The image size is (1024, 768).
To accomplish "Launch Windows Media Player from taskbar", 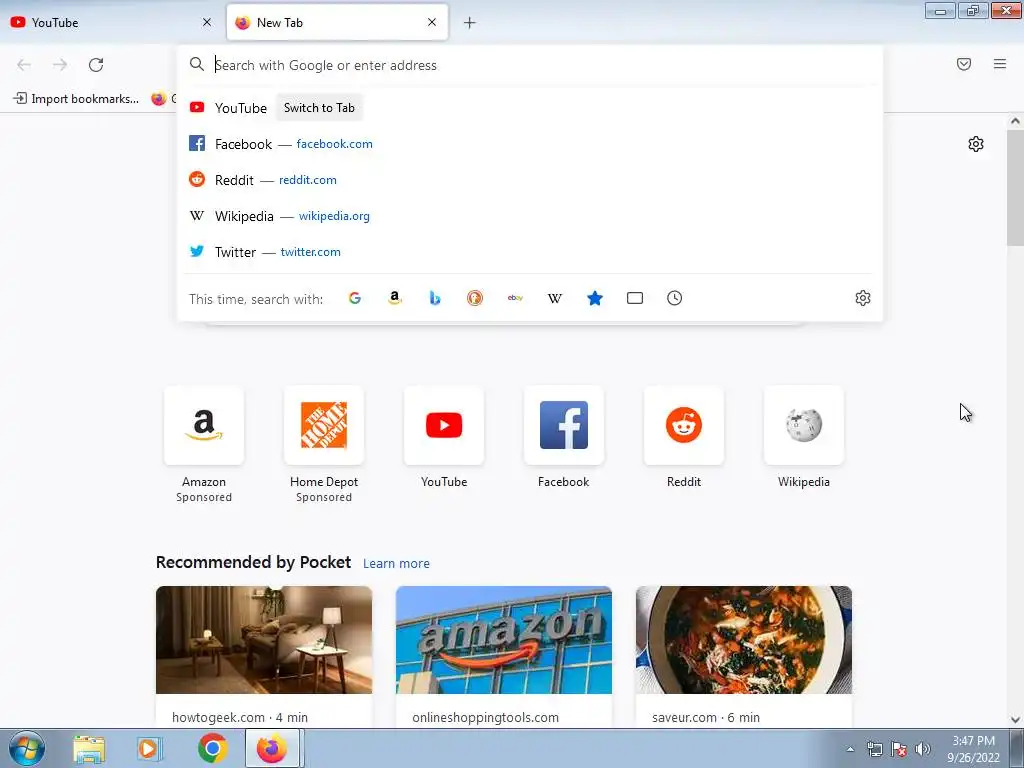I will pos(149,749).
